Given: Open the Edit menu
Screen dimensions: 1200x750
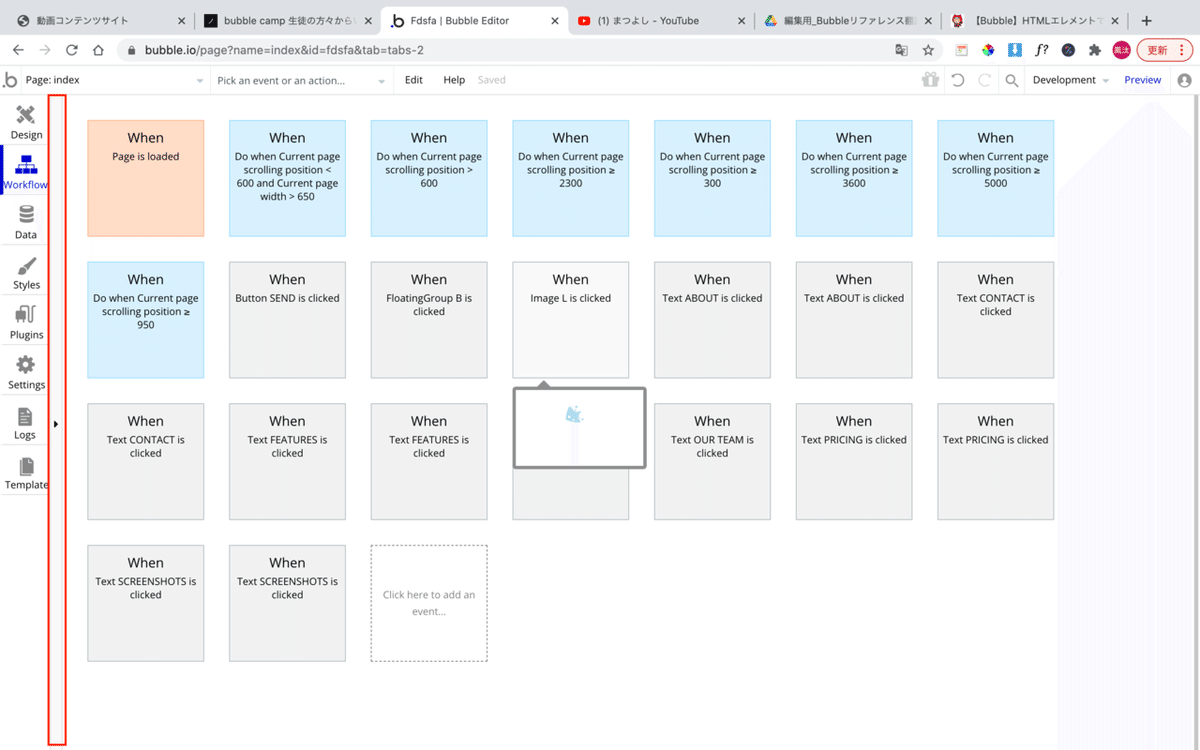Looking at the screenshot, I should pyautogui.click(x=414, y=80).
